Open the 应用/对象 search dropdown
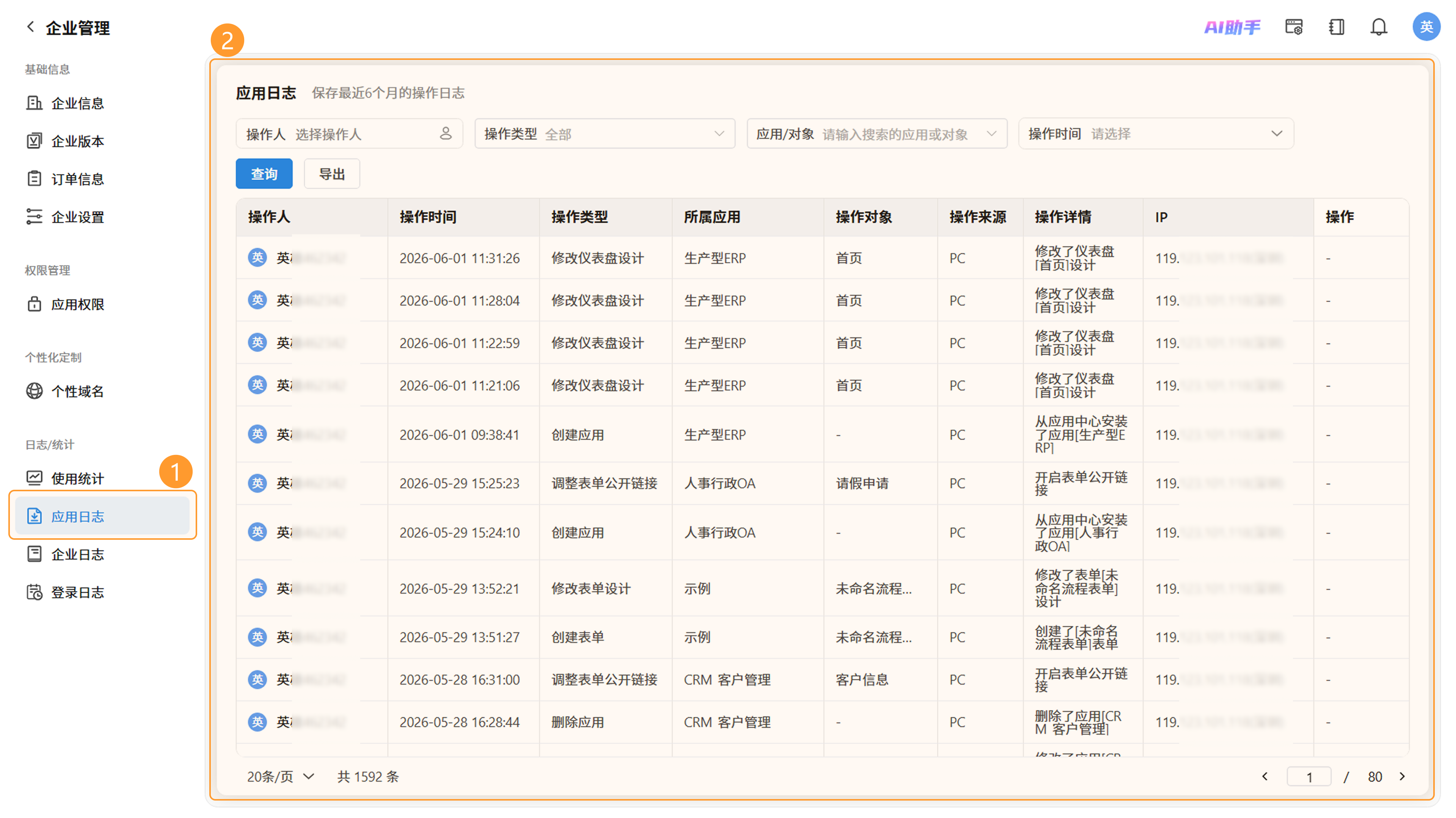This screenshot has width=1456, height=818. tap(877, 134)
